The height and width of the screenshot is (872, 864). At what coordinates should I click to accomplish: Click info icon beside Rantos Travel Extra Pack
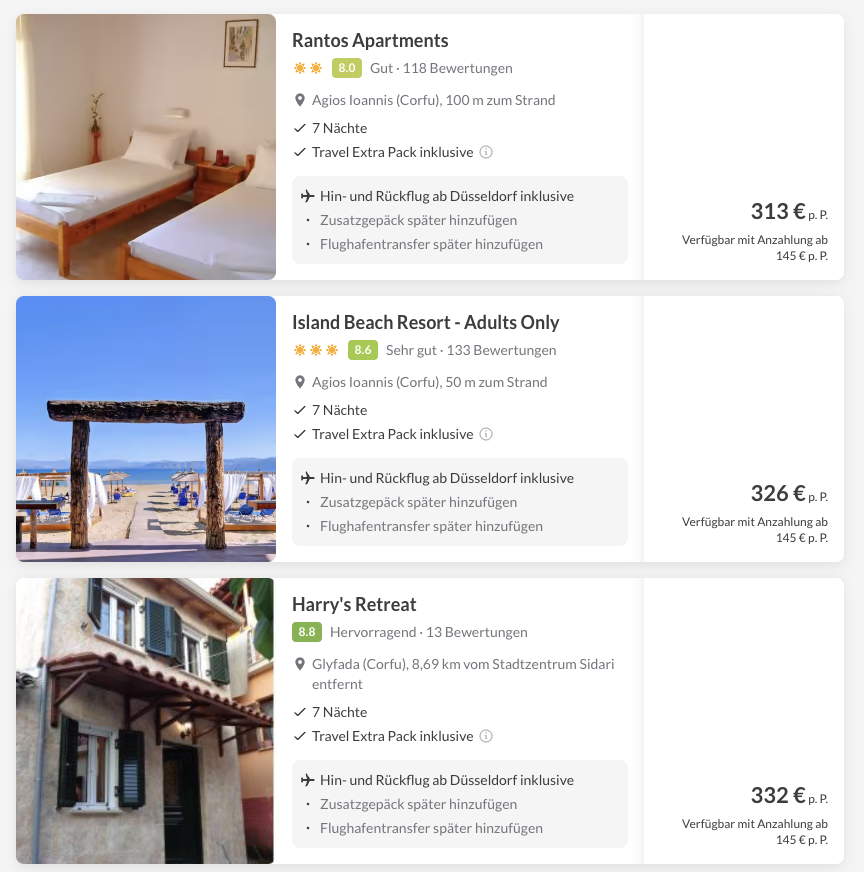pyautogui.click(x=486, y=152)
